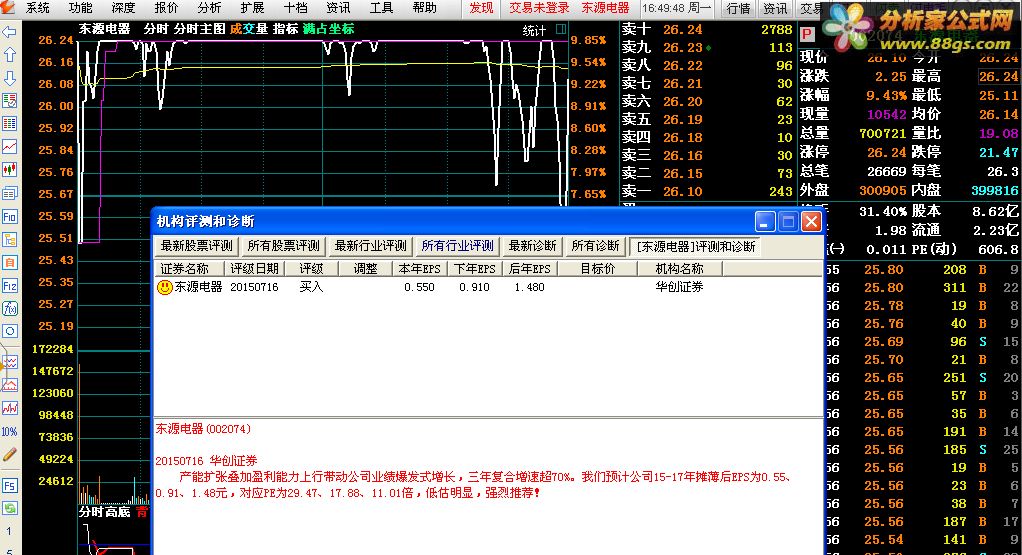This screenshot has width=1022, height=555.
Task: Open the 系统 menu
Action: (x=38, y=8)
